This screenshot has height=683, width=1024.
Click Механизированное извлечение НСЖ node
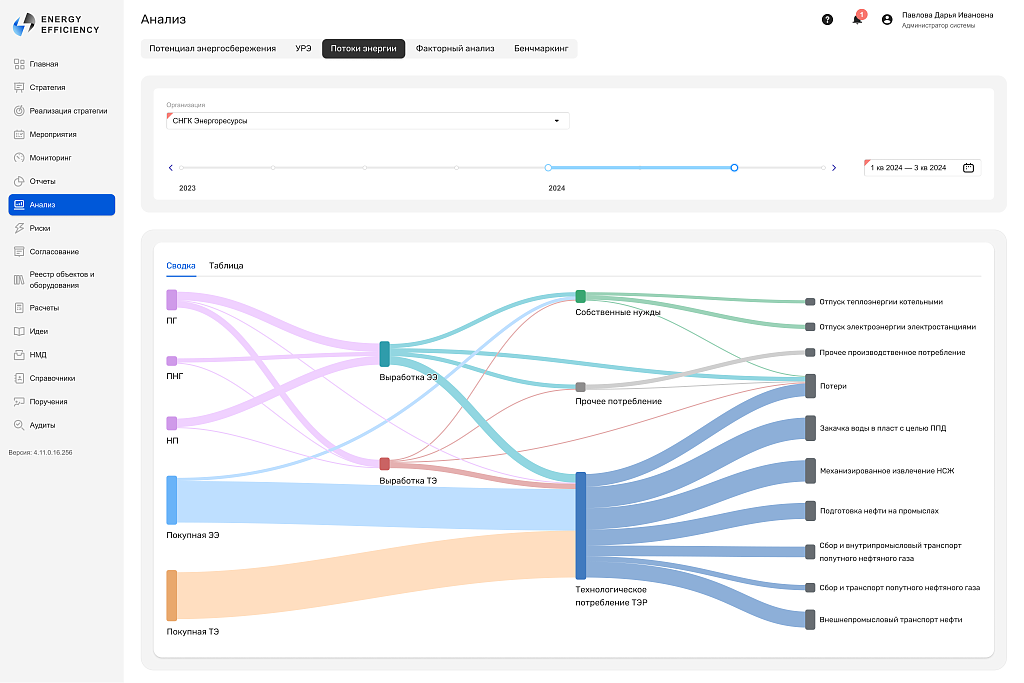pyautogui.click(x=810, y=471)
